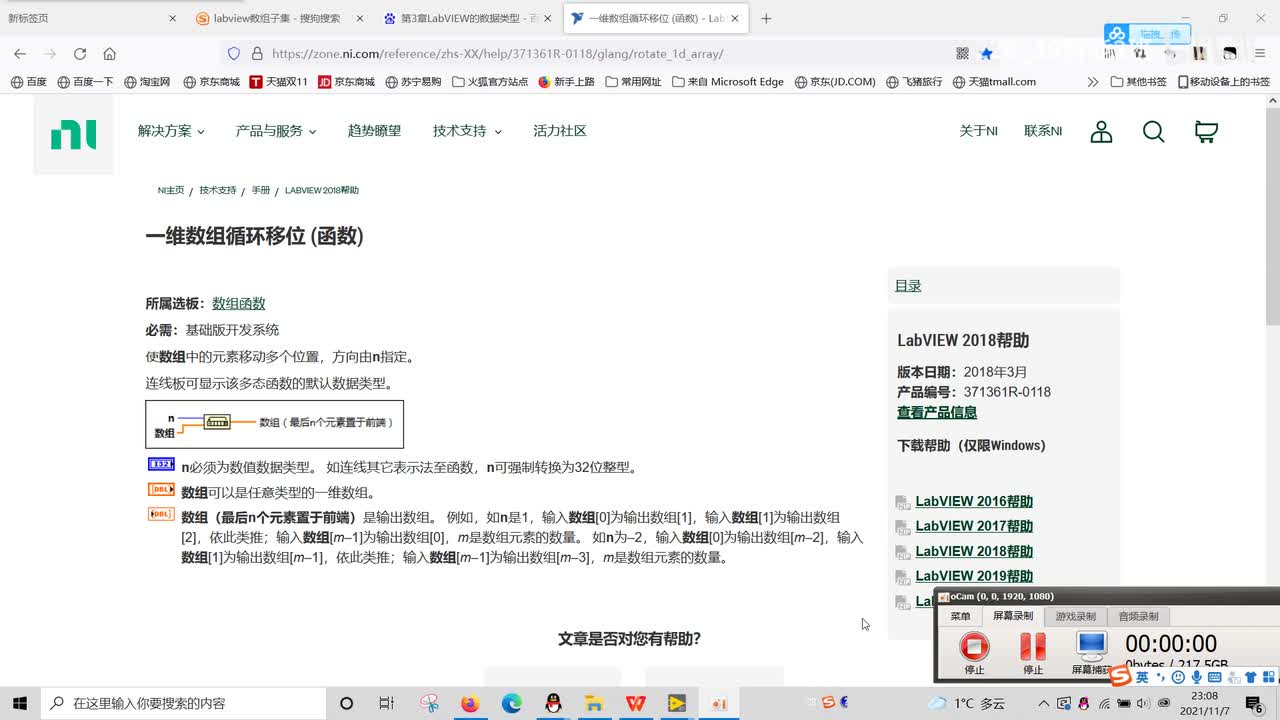
Task: Close the 第3章LabVIEW的数据类型 tab
Action: tap(548, 18)
